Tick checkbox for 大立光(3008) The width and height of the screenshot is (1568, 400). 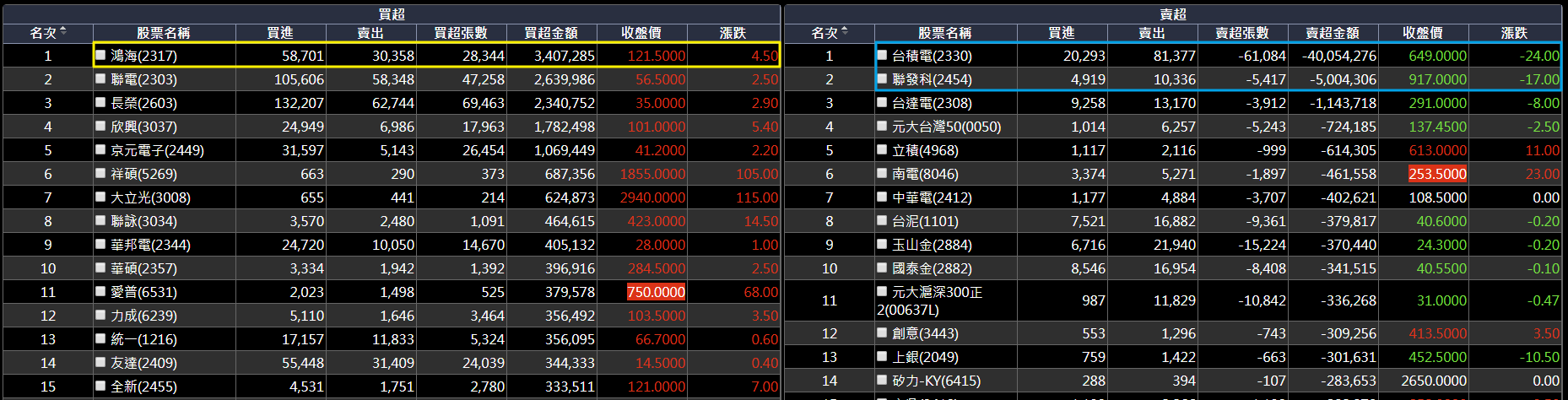[x=101, y=197]
